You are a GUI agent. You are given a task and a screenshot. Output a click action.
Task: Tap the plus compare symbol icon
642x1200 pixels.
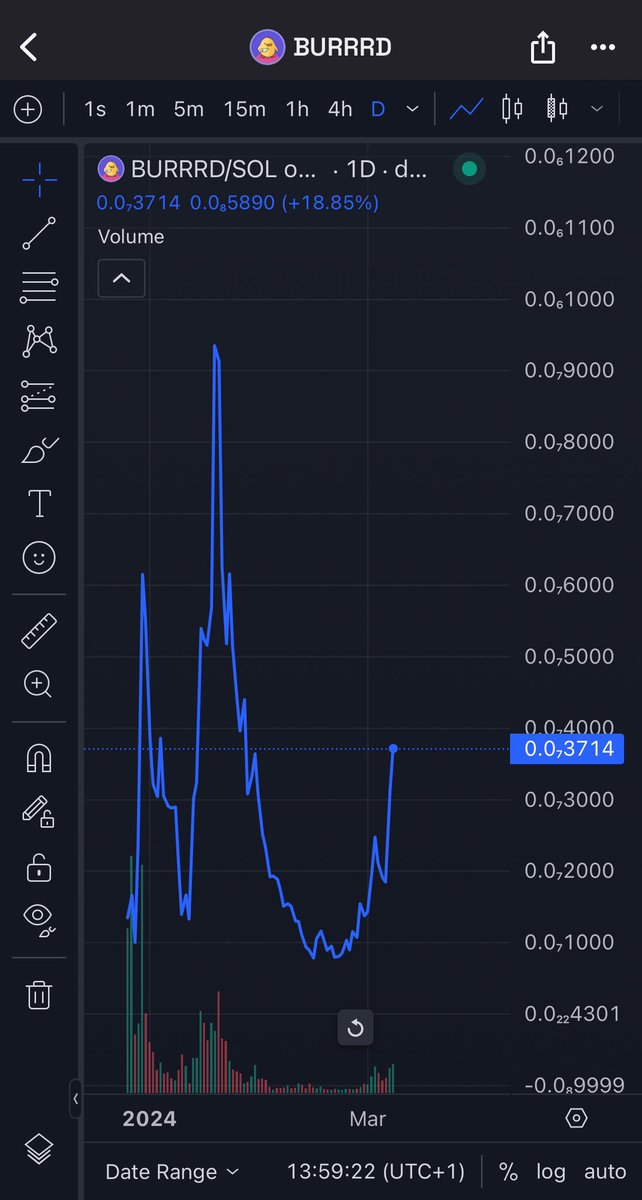[x=28, y=109]
